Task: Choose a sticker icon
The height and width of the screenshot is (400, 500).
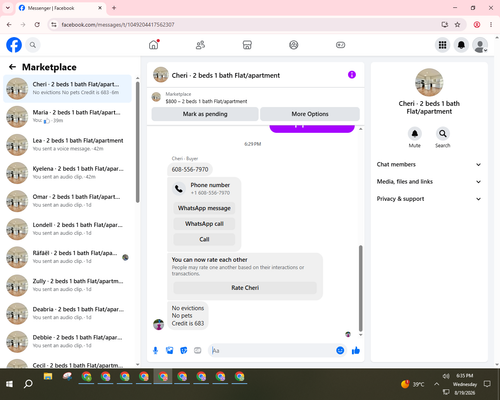Action: [184, 350]
